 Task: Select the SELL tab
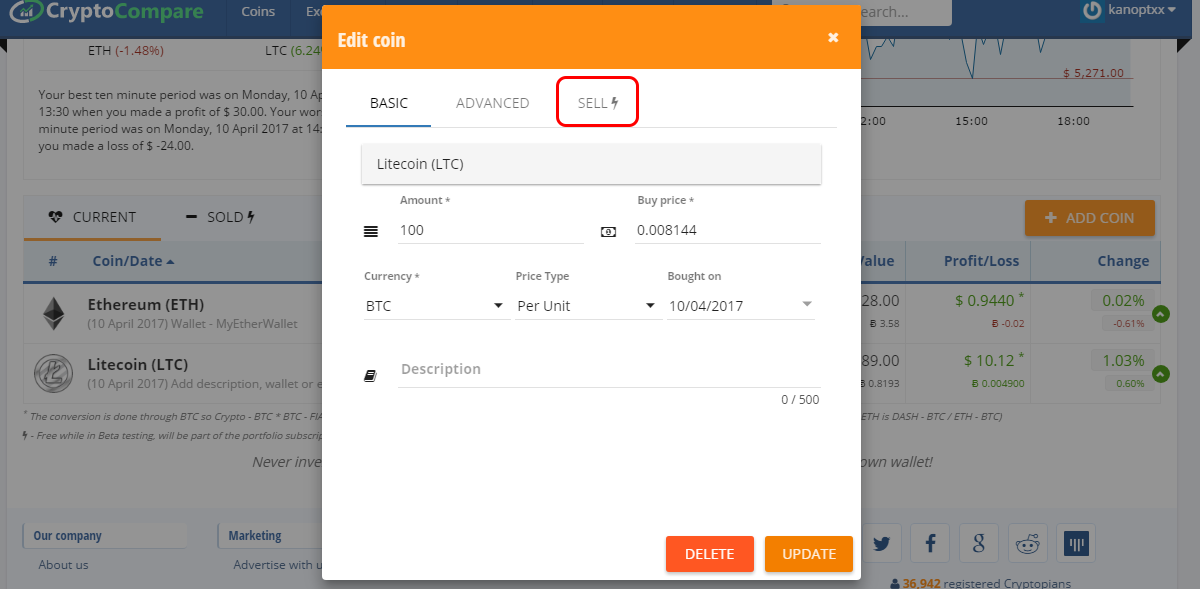coord(598,103)
